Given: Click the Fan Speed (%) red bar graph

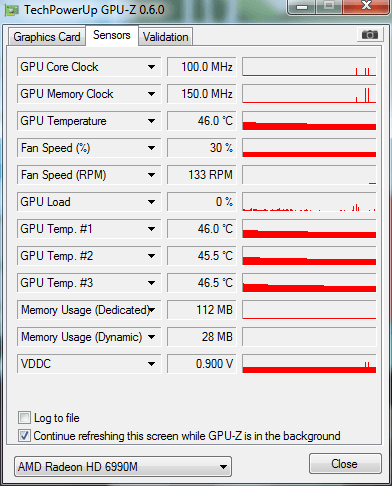Looking at the screenshot, I should pos(309,148).
